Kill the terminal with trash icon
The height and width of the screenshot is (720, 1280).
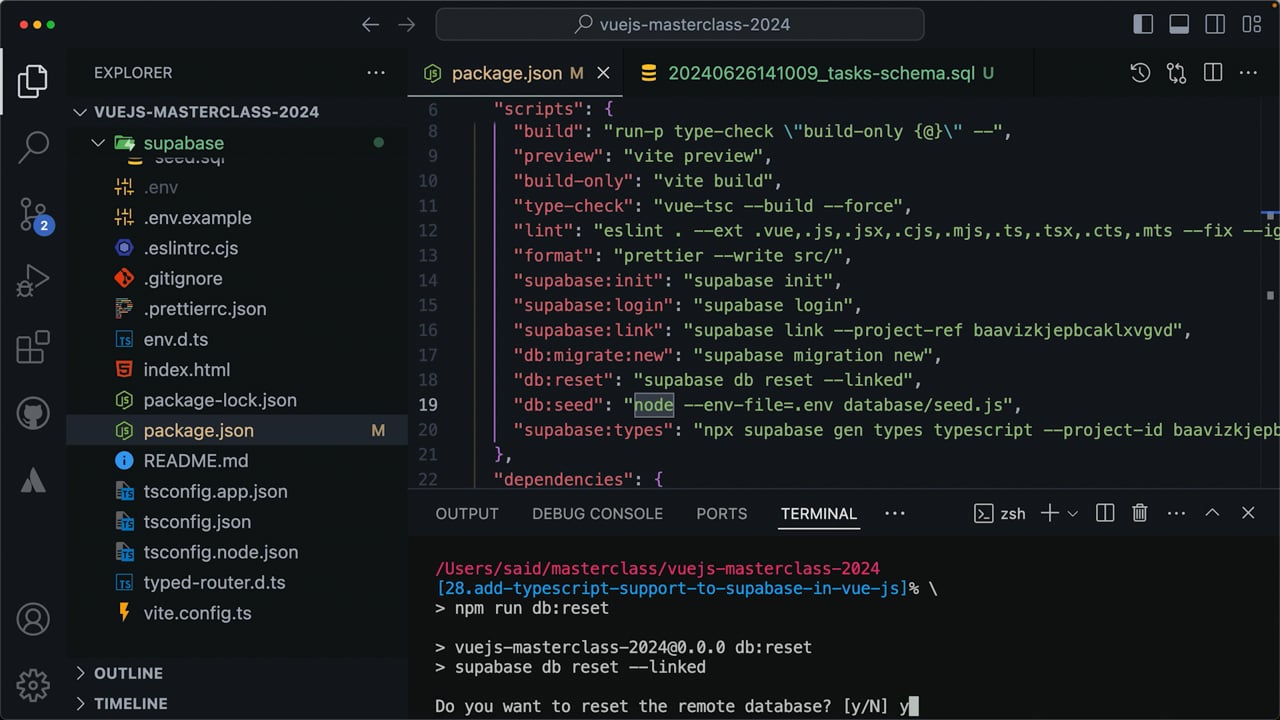point(1140,513)
